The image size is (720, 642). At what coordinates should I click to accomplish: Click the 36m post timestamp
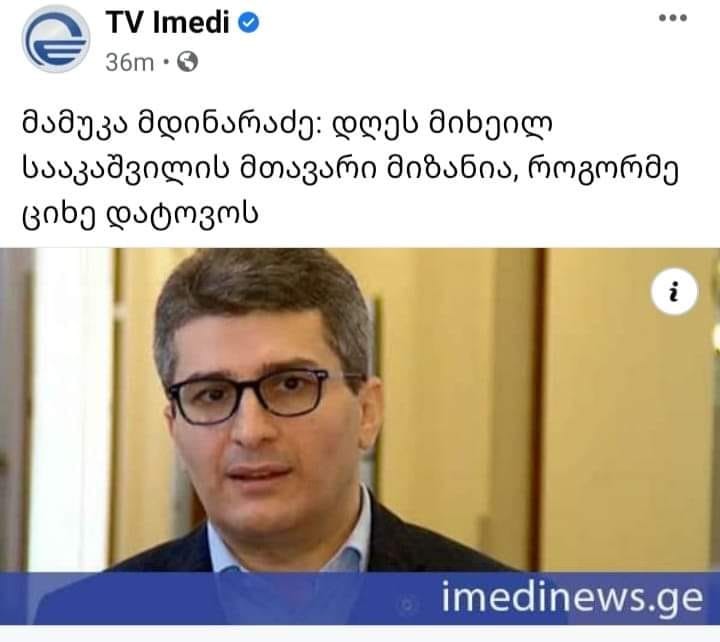point(129,62)
